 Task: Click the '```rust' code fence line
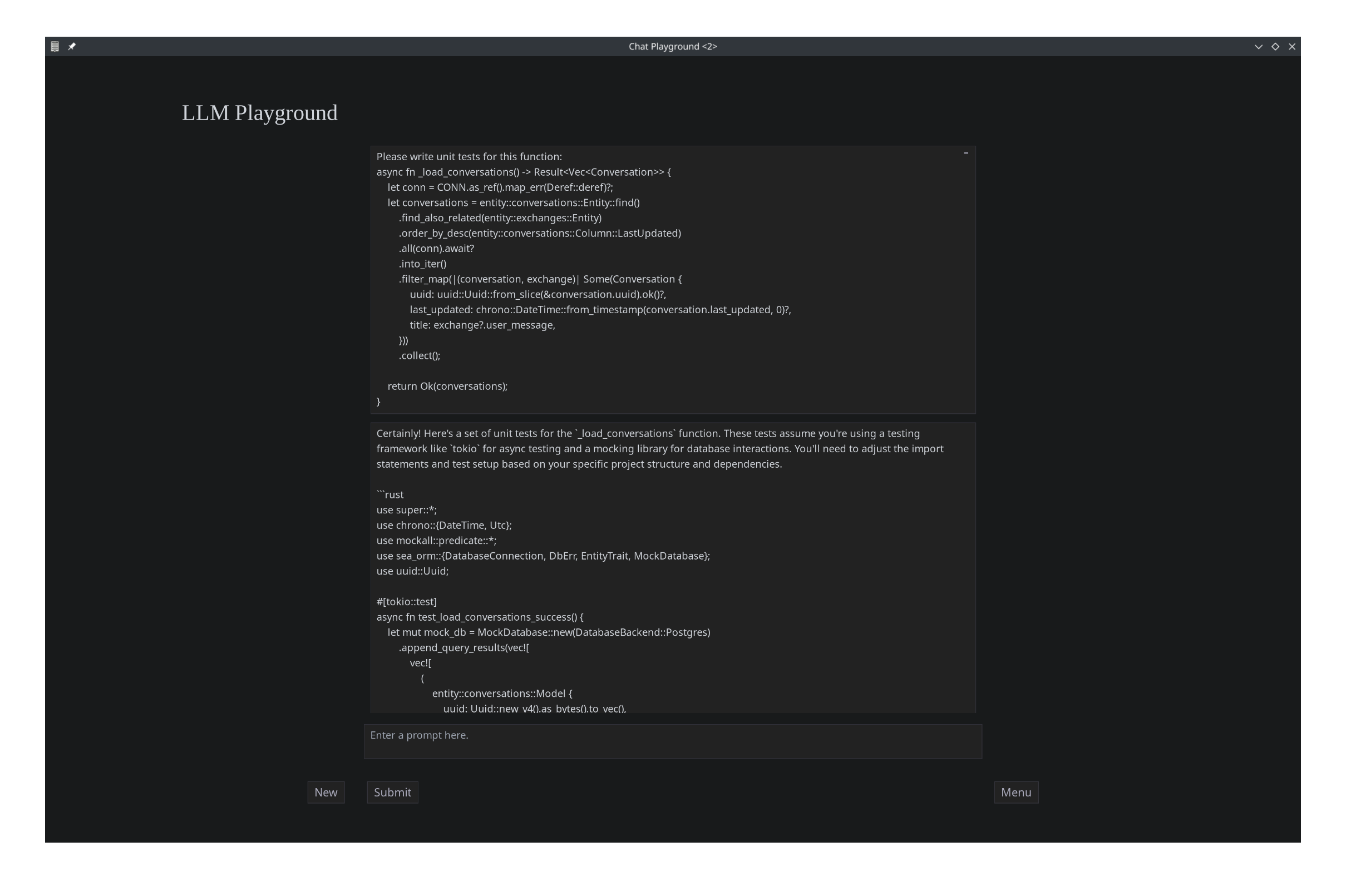390,494
